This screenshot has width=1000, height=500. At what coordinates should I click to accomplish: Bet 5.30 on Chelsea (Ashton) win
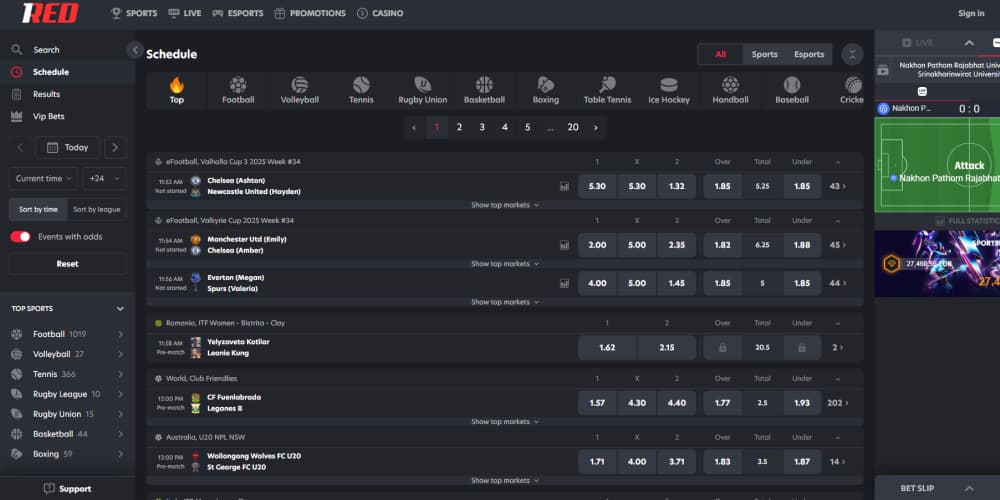pos(597,186)
